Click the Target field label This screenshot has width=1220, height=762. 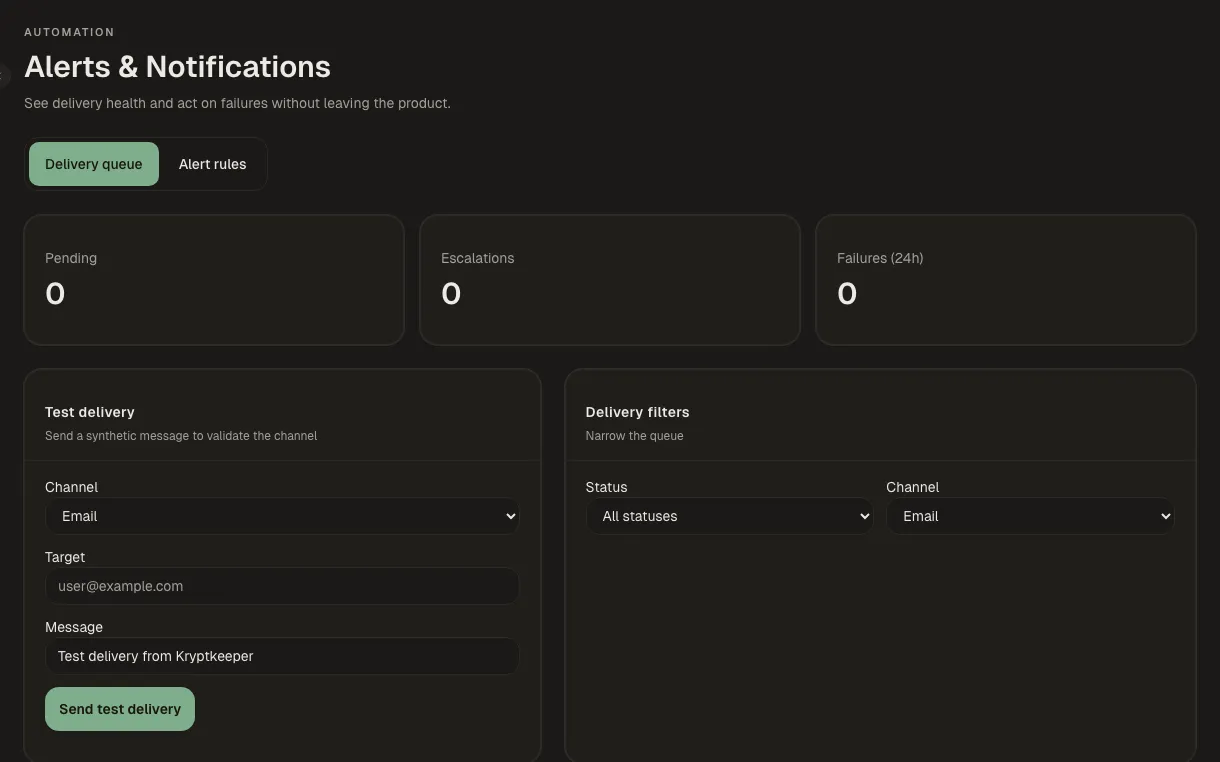tap(65, 557)
